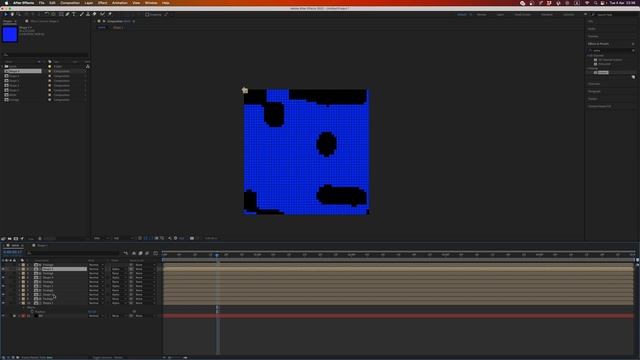The width and height of the screenshot is (640, 360).
Task: Toggle Frame Blending switch in timeline header
Action: (x=140, y=253)
